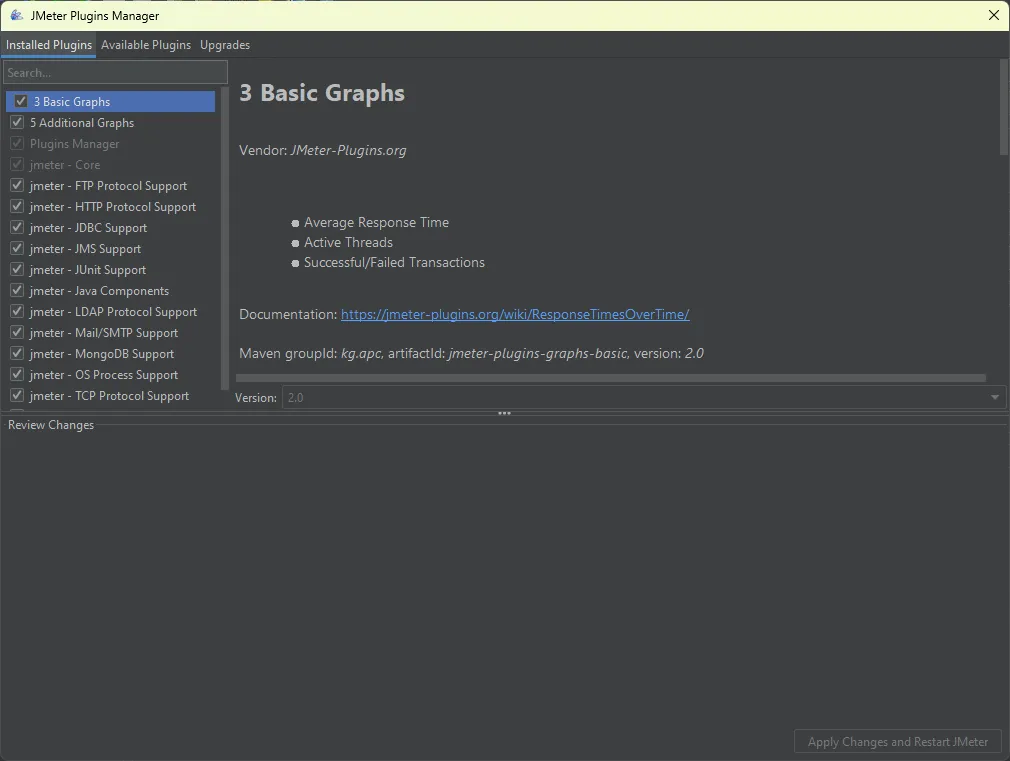Viewport: 1010px width, 761px height.
Task: Open the ResponseTimesOverTime documentation link
Action: pyautogui.click(x=515, y=314)
